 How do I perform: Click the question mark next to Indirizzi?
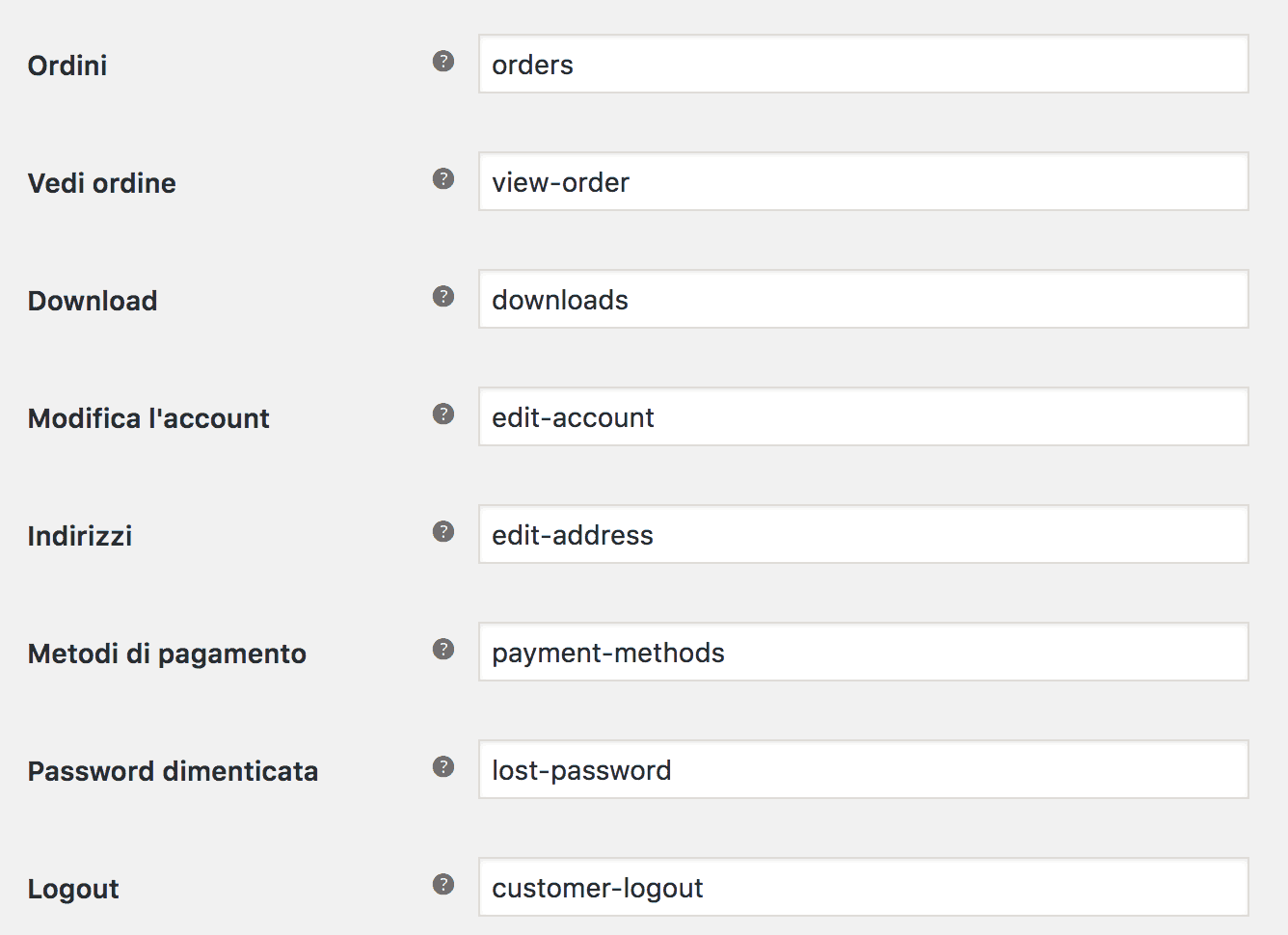443,532
